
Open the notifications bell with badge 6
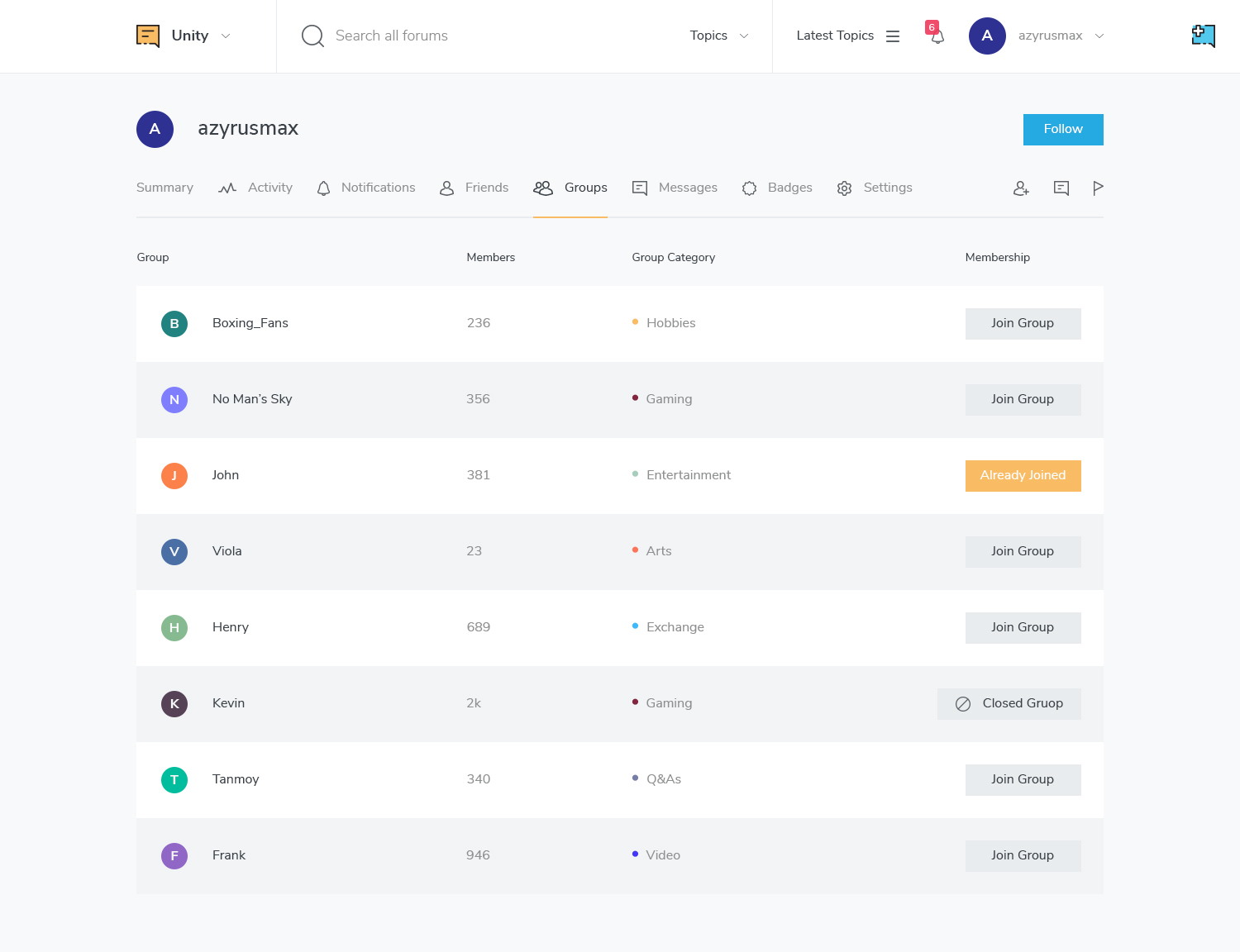[936, 33]
